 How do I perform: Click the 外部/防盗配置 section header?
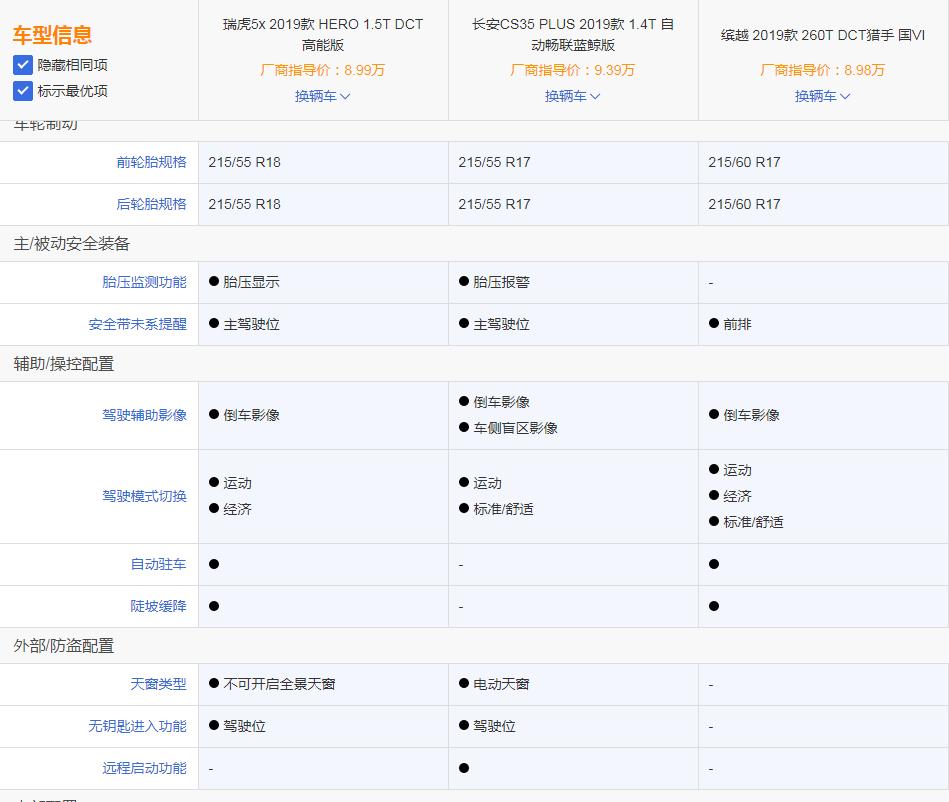click(64, 646)
